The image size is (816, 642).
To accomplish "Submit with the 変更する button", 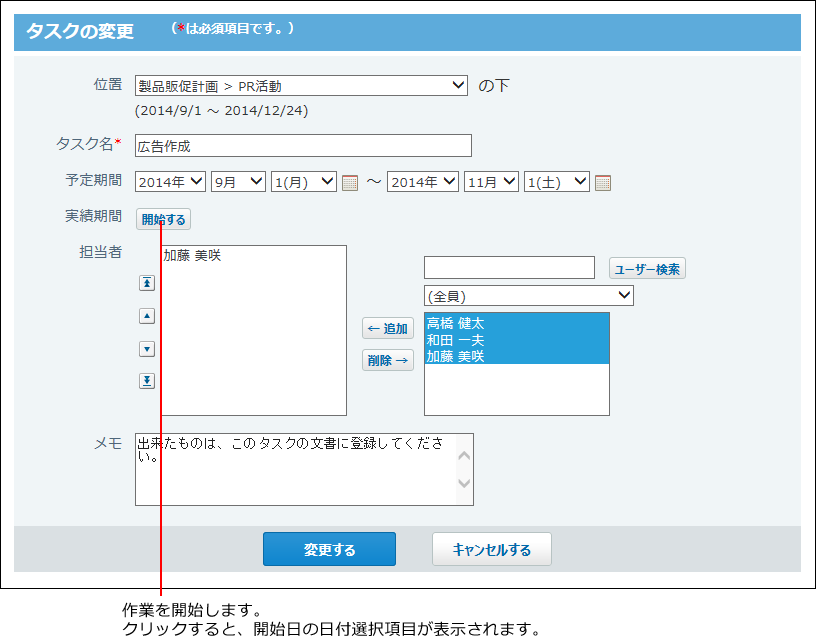I will coord(329,549).
